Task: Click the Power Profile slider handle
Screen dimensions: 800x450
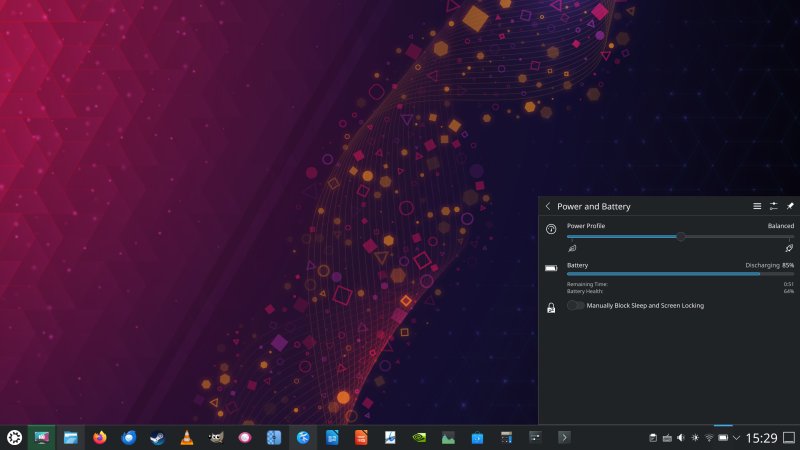Action: (681, 237)
